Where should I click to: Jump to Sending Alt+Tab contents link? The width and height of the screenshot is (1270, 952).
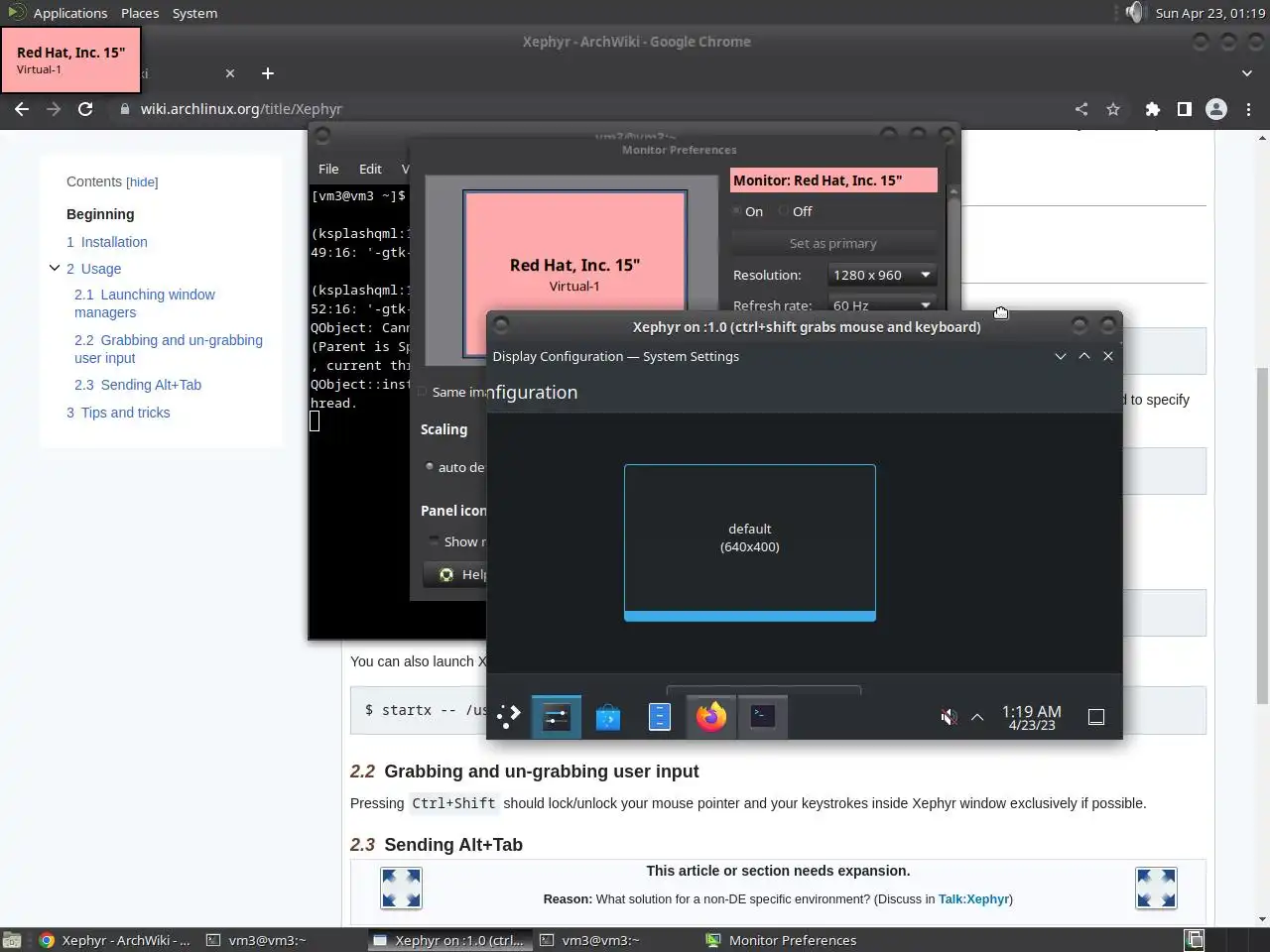coord(138,385)
